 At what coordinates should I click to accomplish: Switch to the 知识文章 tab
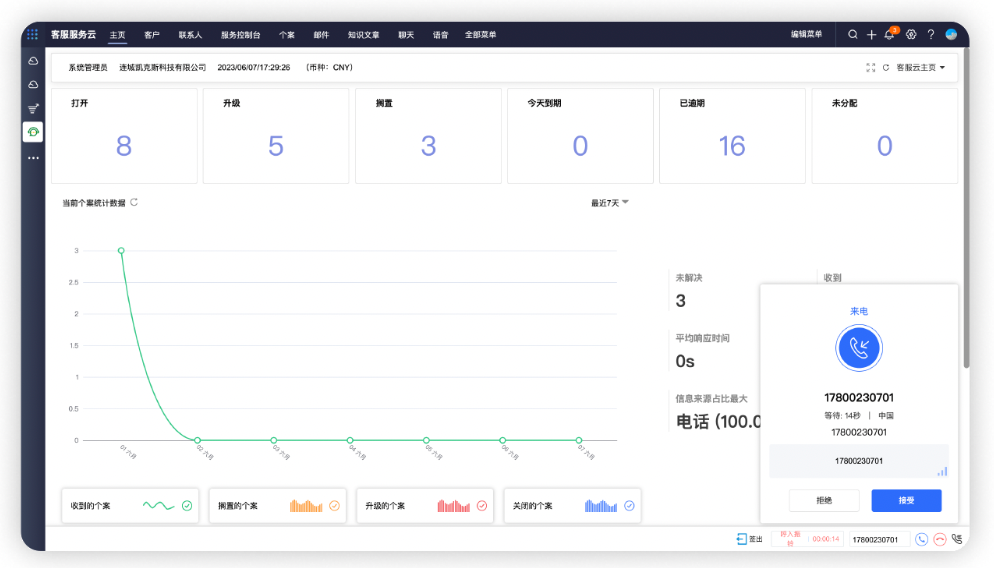point(363,35)
